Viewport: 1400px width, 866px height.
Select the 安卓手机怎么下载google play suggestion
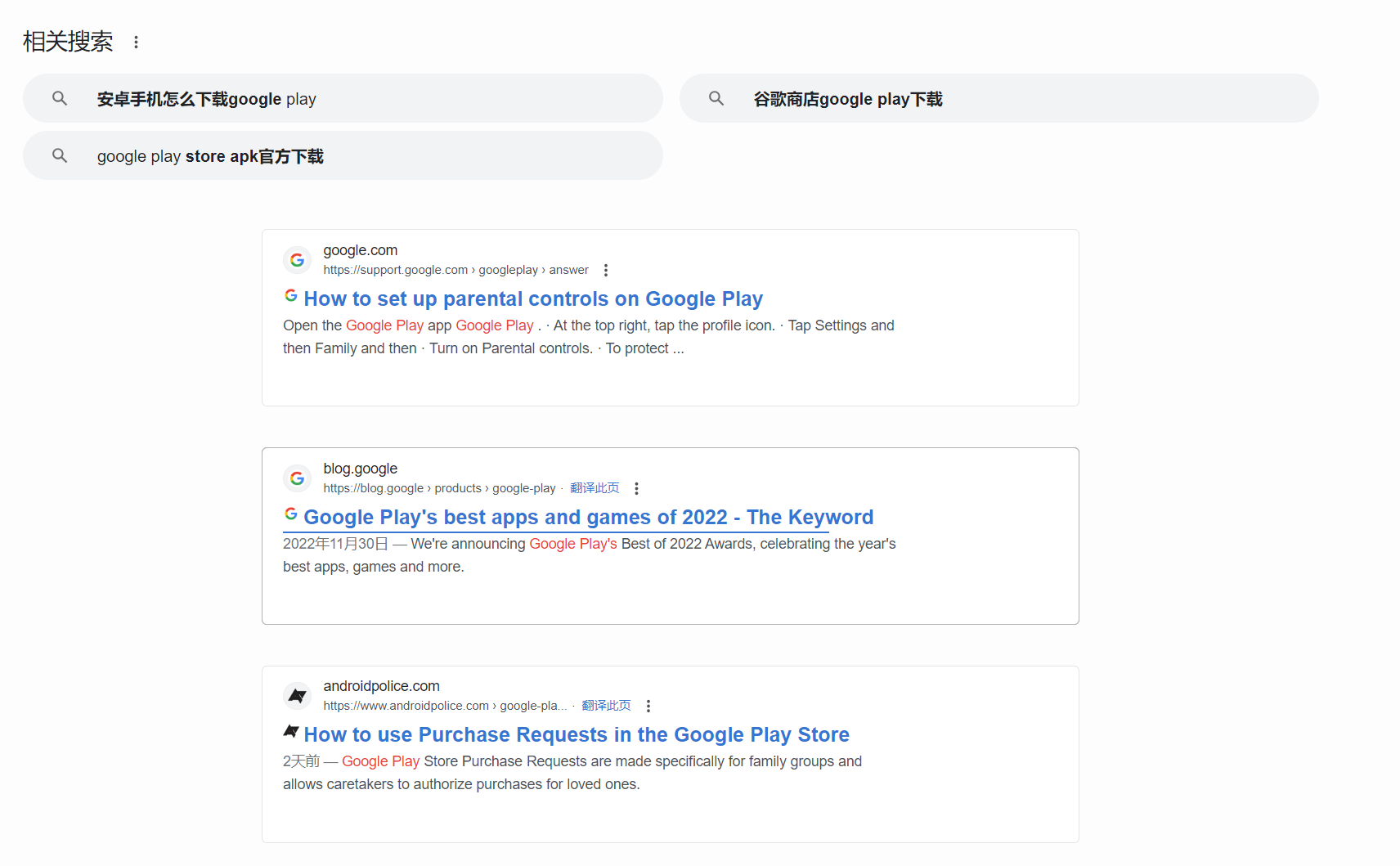tap(206, 98)
